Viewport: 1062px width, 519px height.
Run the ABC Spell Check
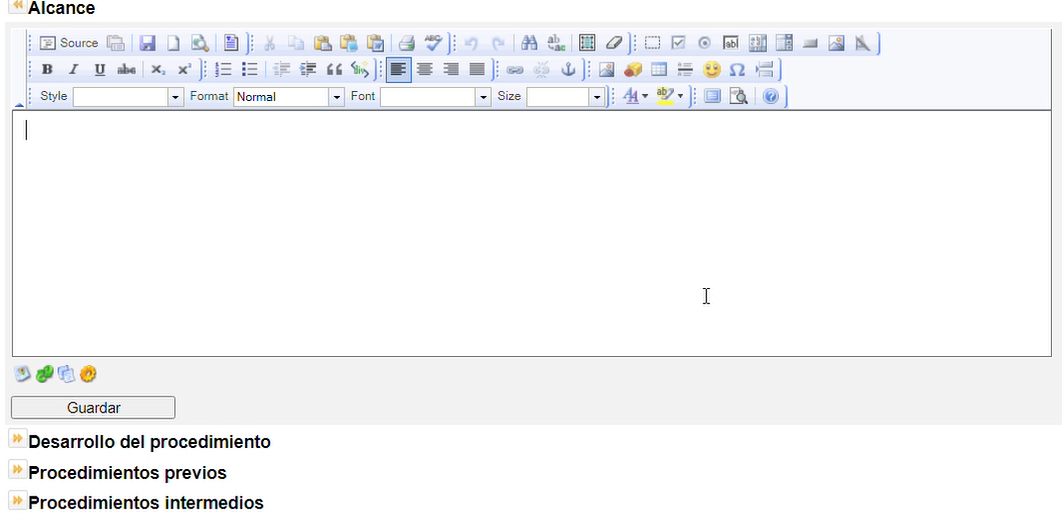[x=433, y=43]
